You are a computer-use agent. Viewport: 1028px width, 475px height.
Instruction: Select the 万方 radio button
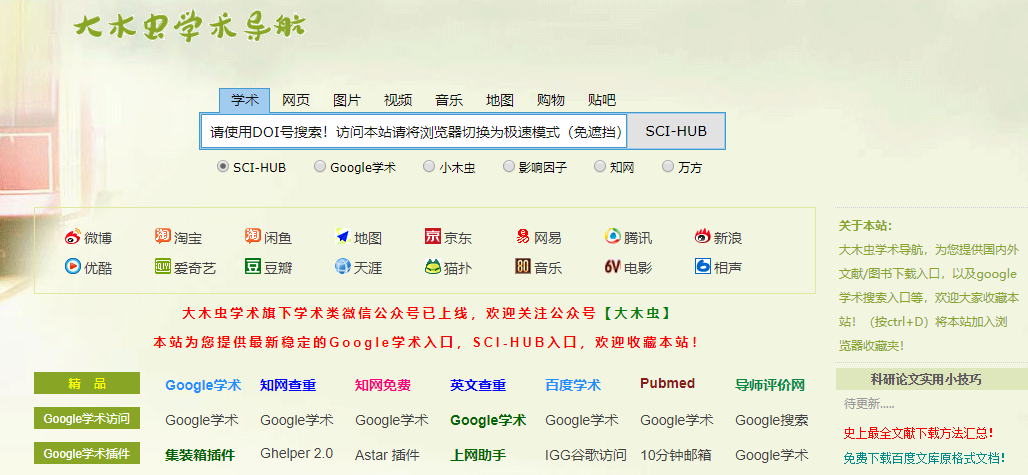coord(667,166)
